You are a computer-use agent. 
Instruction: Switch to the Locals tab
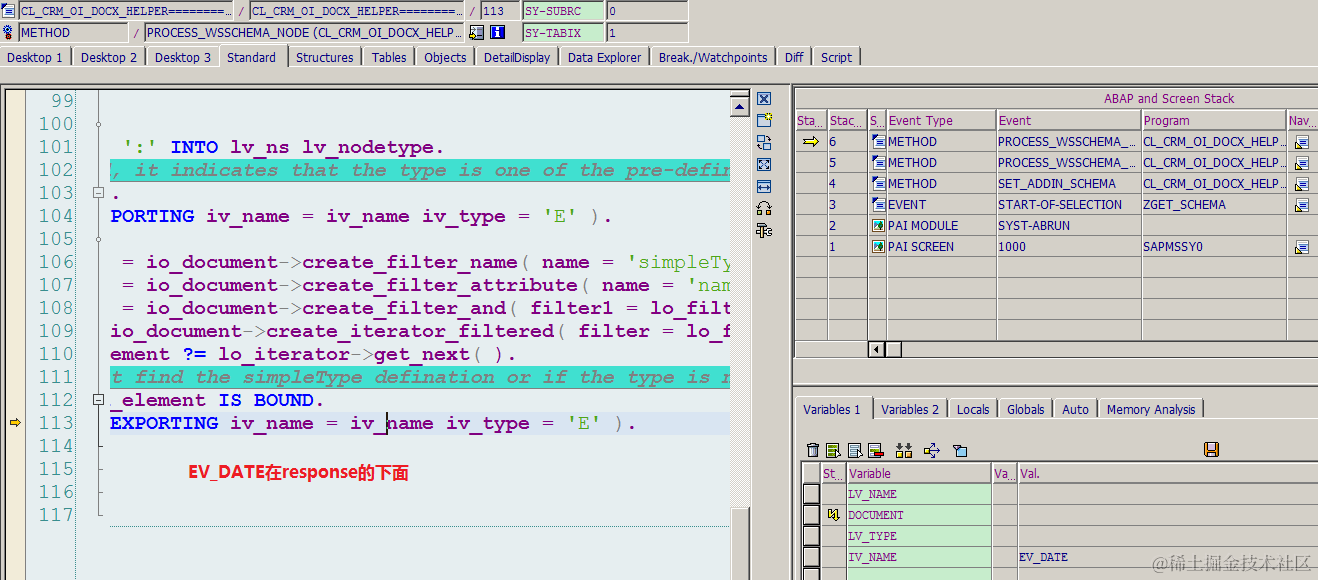tap(973, 409)
